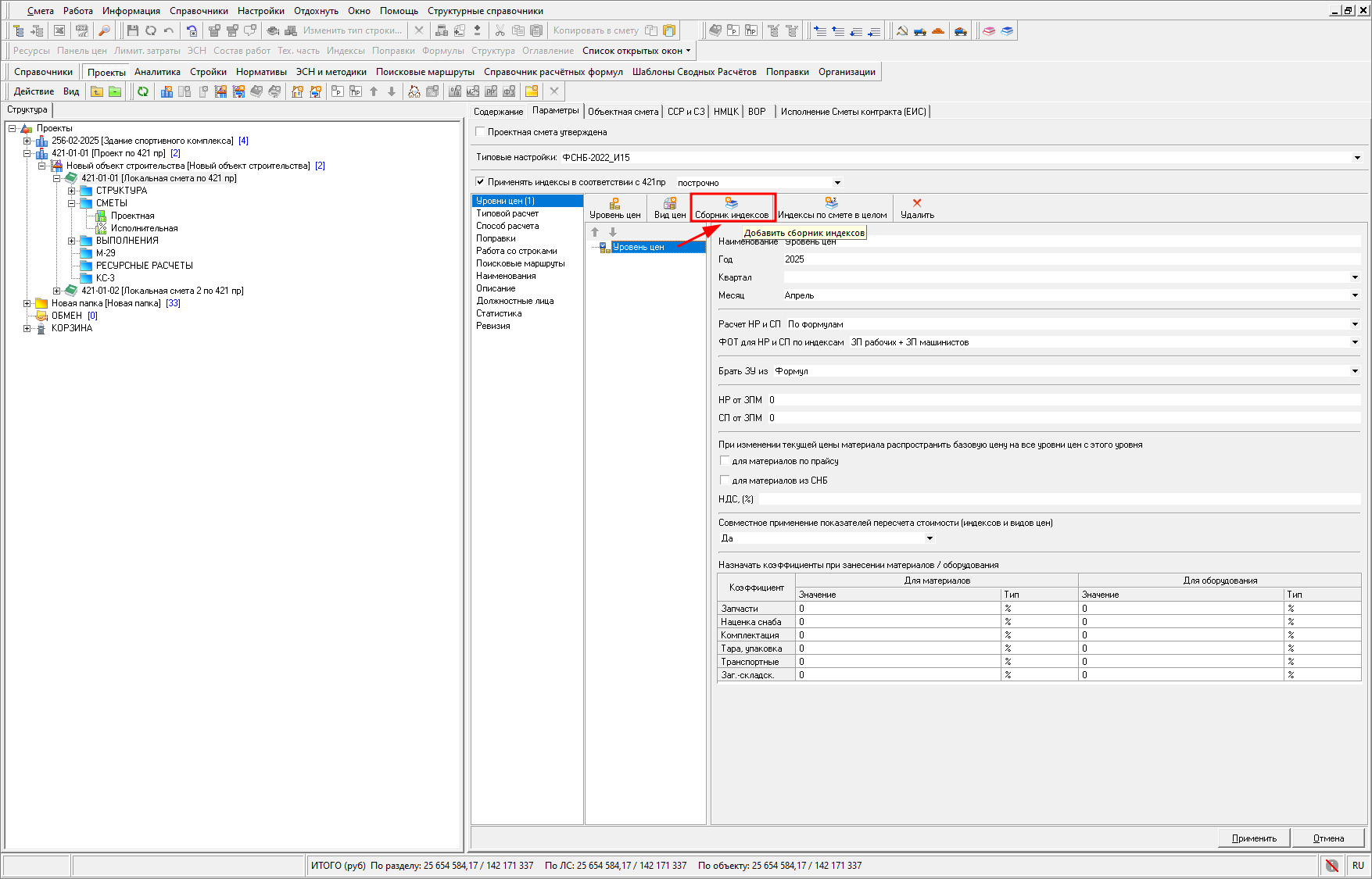Switch to the 'Объектная смета' tab
1372x879 pixels.
click(622, 112)
